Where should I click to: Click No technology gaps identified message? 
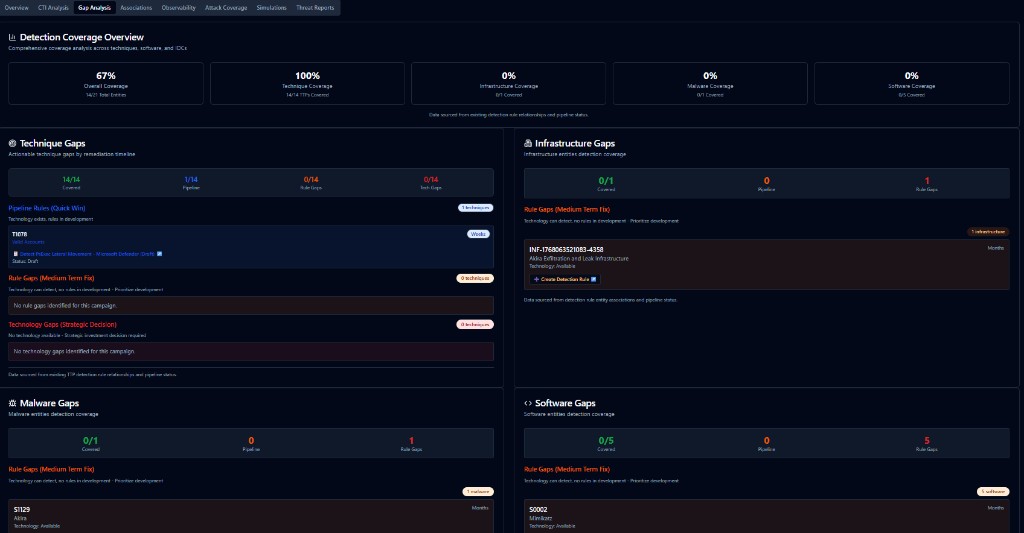(x=251, y=351)
